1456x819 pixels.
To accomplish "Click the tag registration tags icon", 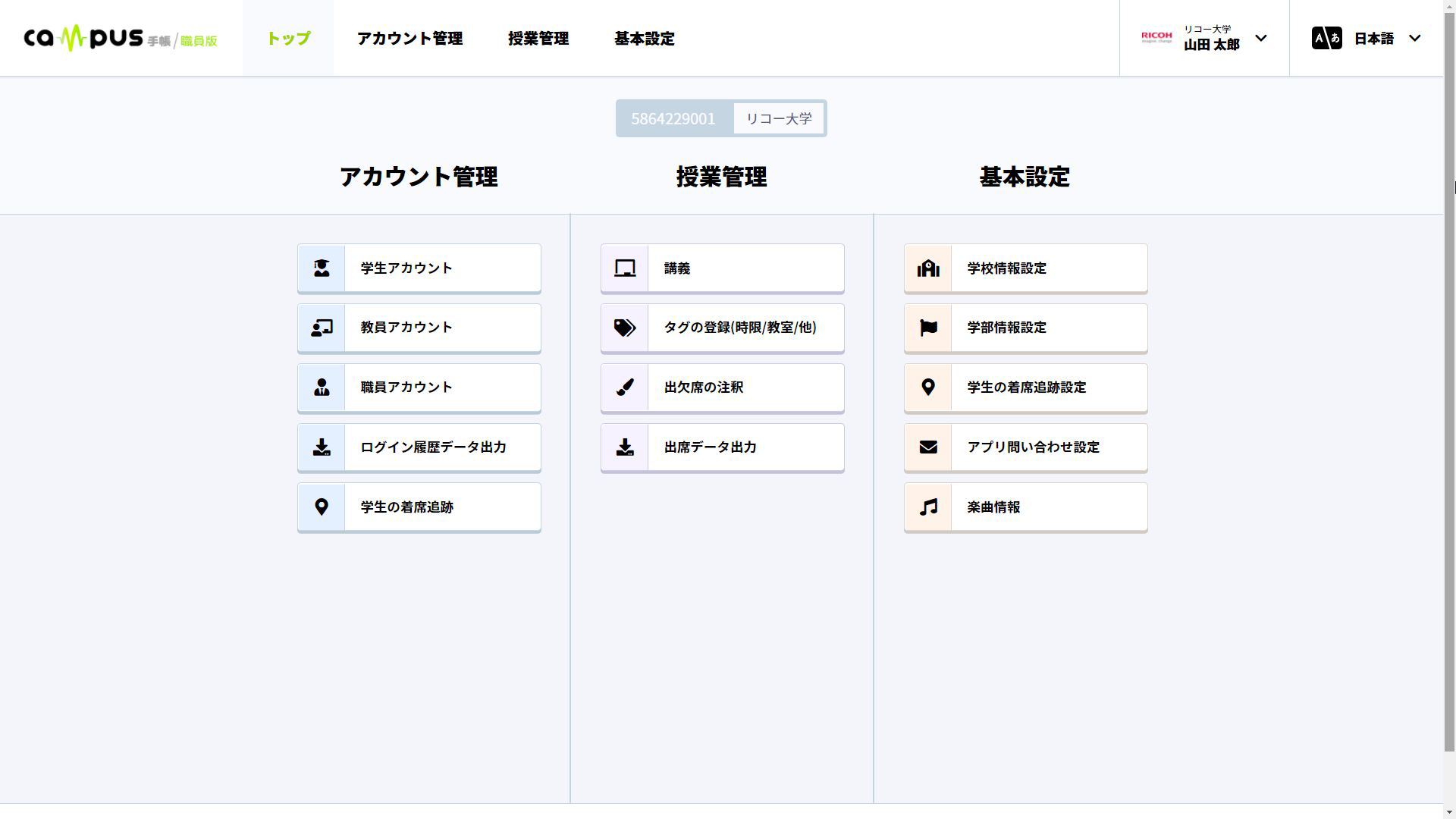I will 625,328.
